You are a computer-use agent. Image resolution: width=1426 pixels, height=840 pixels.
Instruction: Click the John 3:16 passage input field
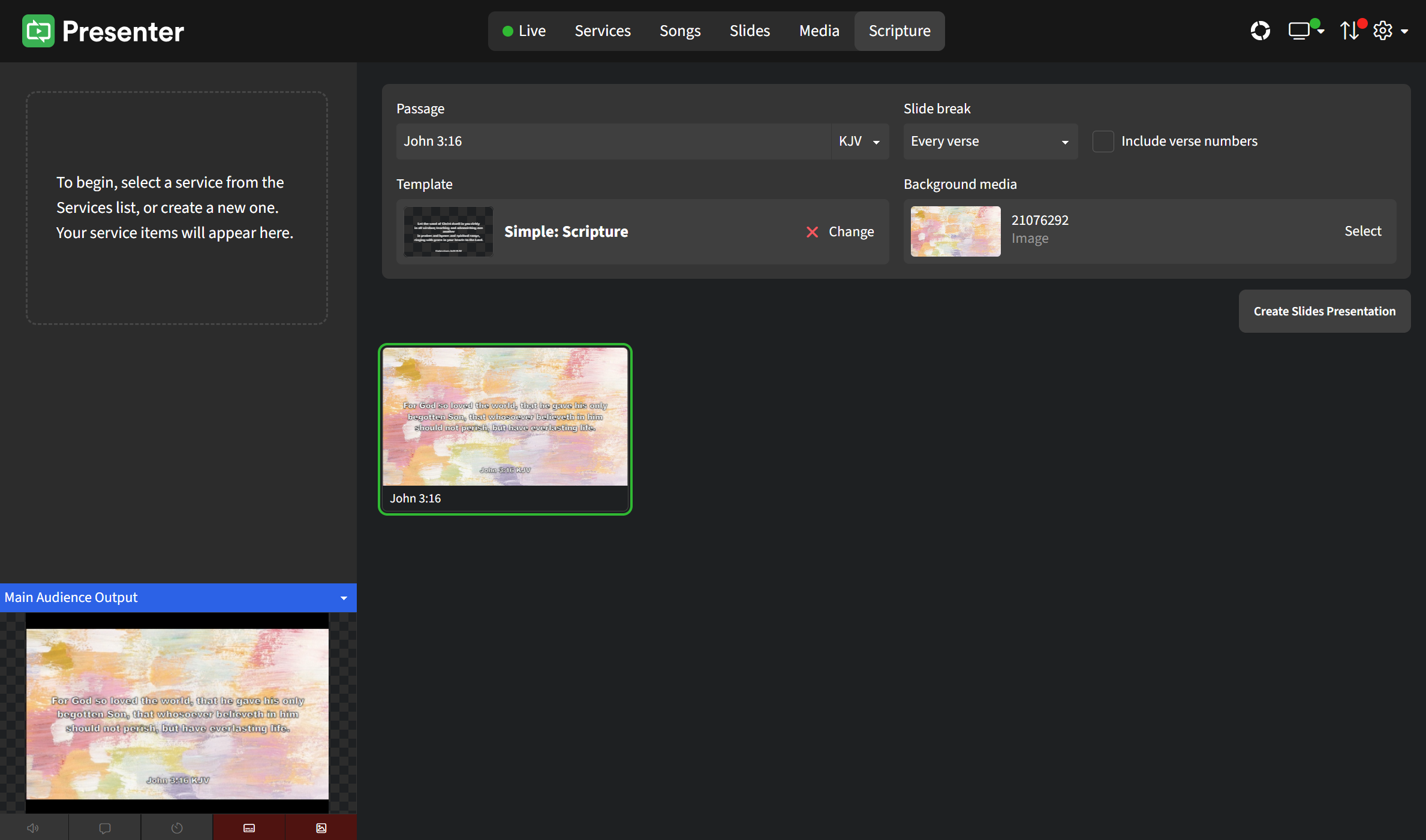tap(612, 141)
